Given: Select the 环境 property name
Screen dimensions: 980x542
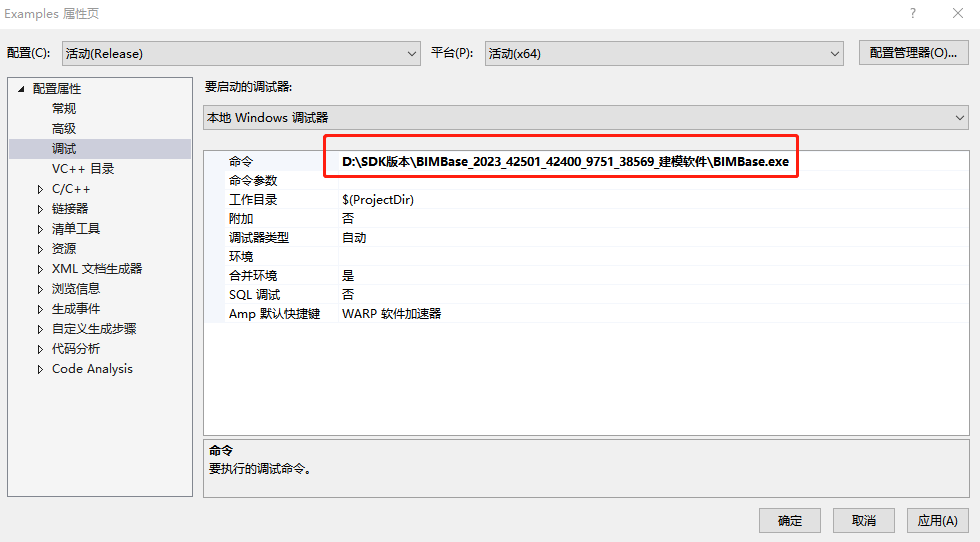Looking at the screenshot, I should pyautogui.click(x=241, y=256).
